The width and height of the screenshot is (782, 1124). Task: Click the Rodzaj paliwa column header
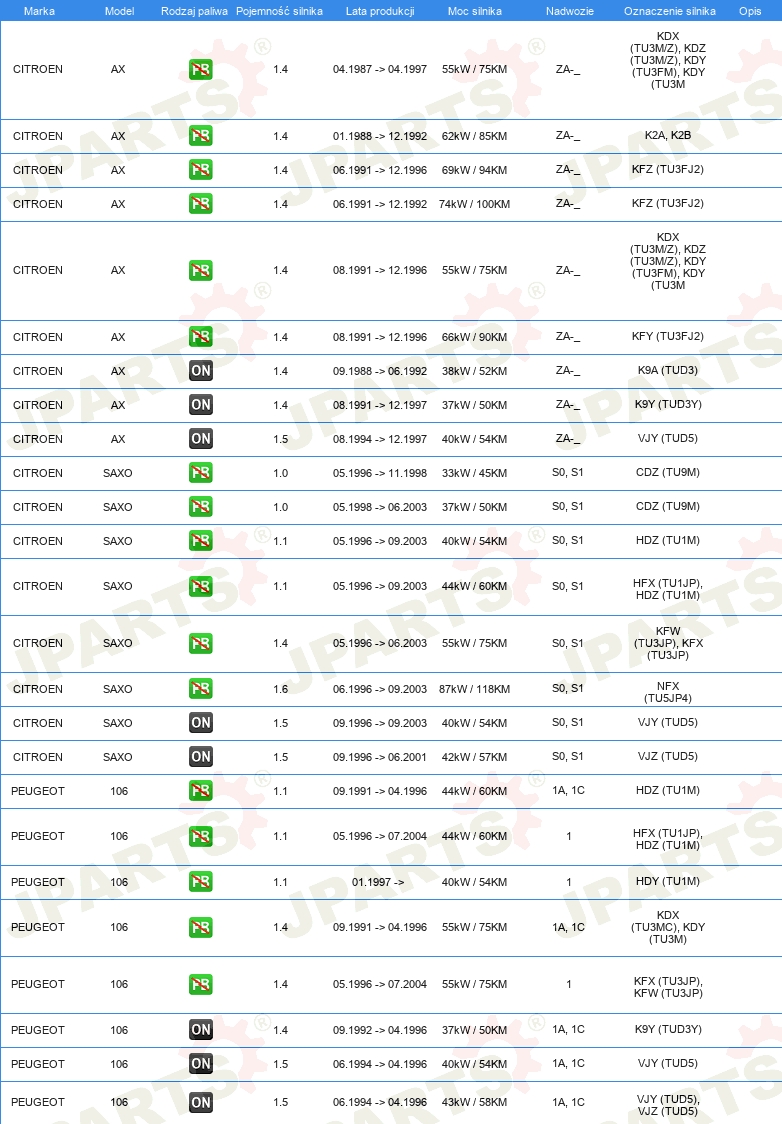(x=194, y=11)
